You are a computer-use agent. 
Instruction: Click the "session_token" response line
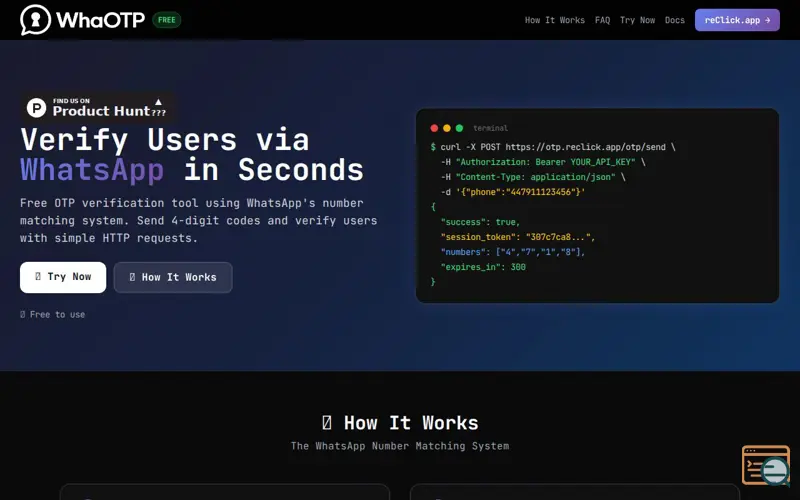click(518, 237)
